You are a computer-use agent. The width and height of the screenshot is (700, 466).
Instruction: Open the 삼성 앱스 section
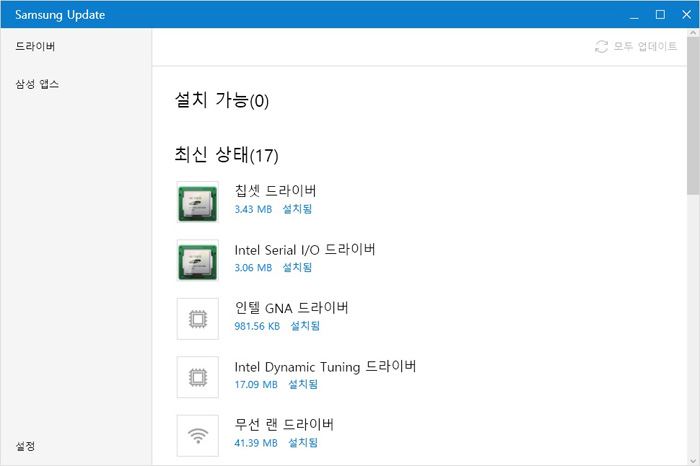pyautogui.click(x=37, y=84)
